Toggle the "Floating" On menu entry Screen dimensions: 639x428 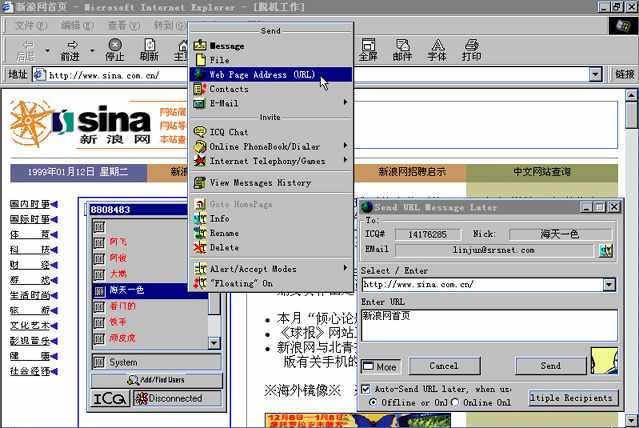[271, 283]
